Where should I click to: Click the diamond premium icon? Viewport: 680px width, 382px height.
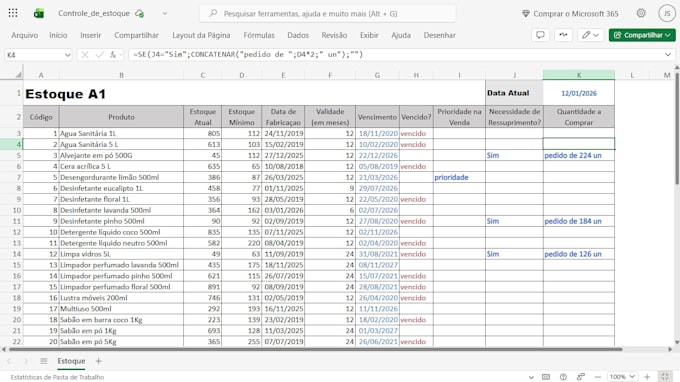click(x=526, y=13)
